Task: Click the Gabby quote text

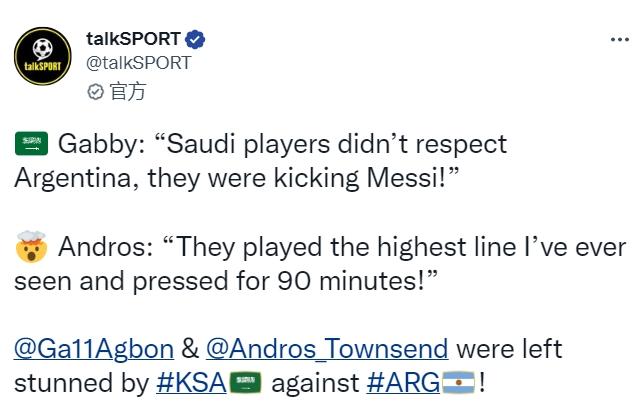Action: pos(260,161)
